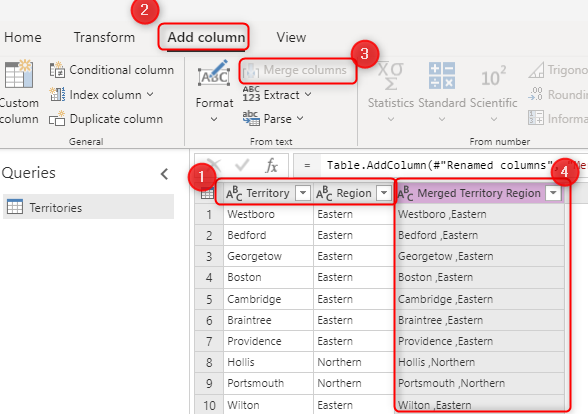The width and height of the screenshot is (588, 414).
Task: Click 'Boston ,Eastern' merged cell
Action: [480, 277]
